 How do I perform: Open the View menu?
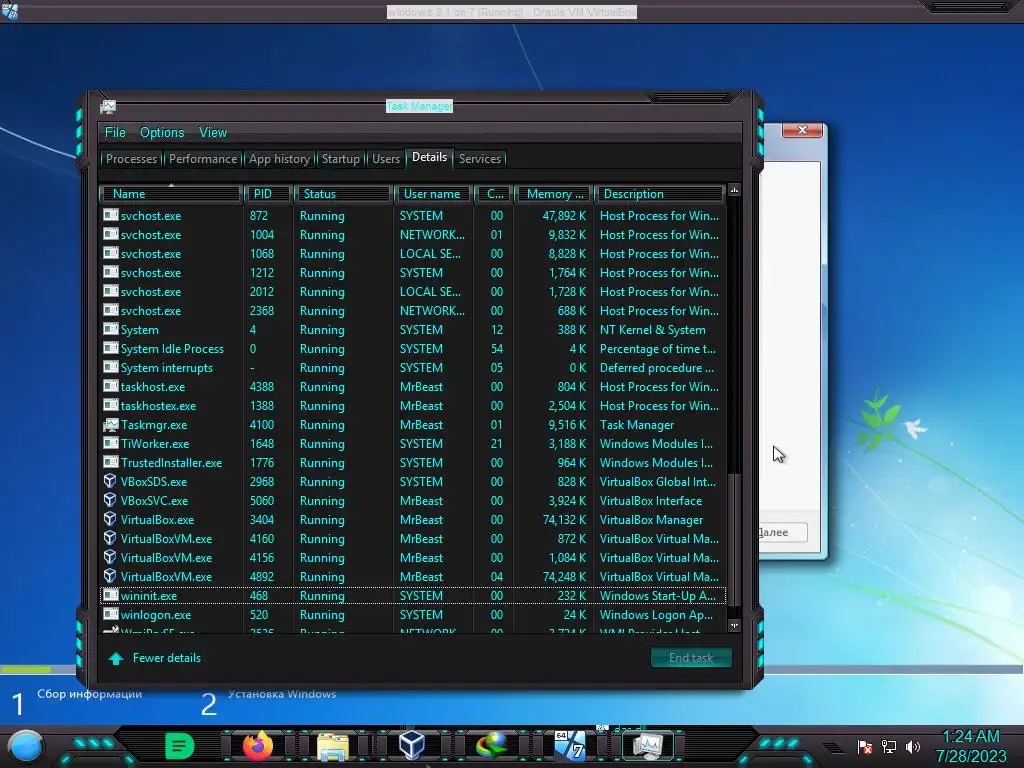tap(213, 133)
